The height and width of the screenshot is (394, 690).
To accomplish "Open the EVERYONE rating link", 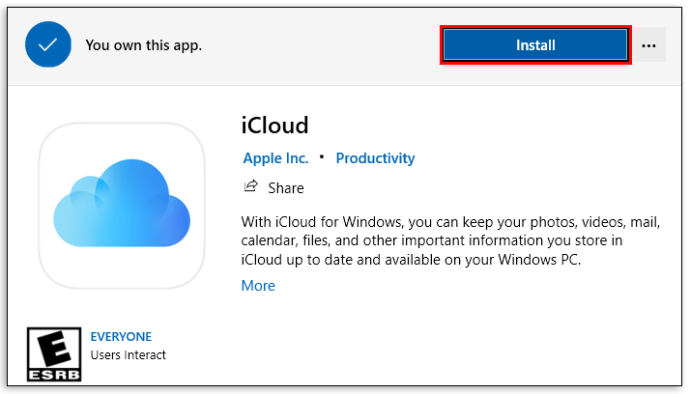I will (x=121, y=337).
